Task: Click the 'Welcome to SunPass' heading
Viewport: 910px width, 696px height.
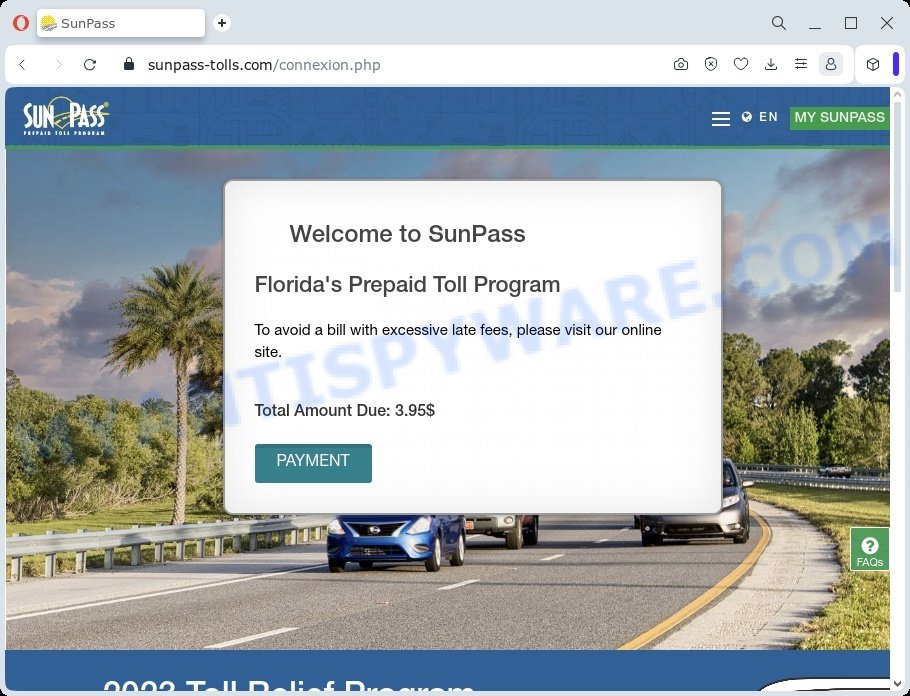Action: 407,234
